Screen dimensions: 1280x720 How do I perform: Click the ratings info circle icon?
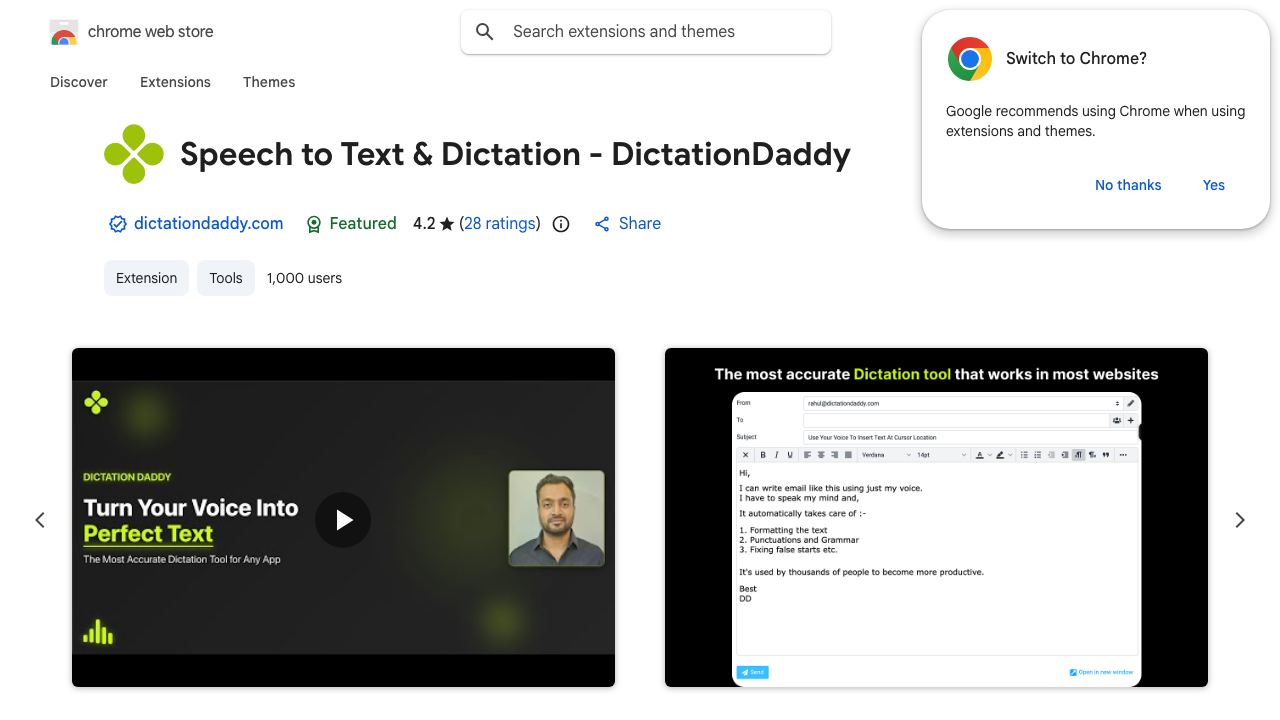[x=561, y=224]
